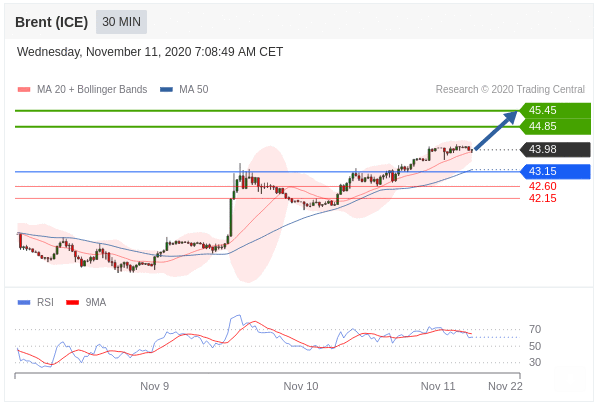Click the red 9MA color swatch

click(72, 302)
